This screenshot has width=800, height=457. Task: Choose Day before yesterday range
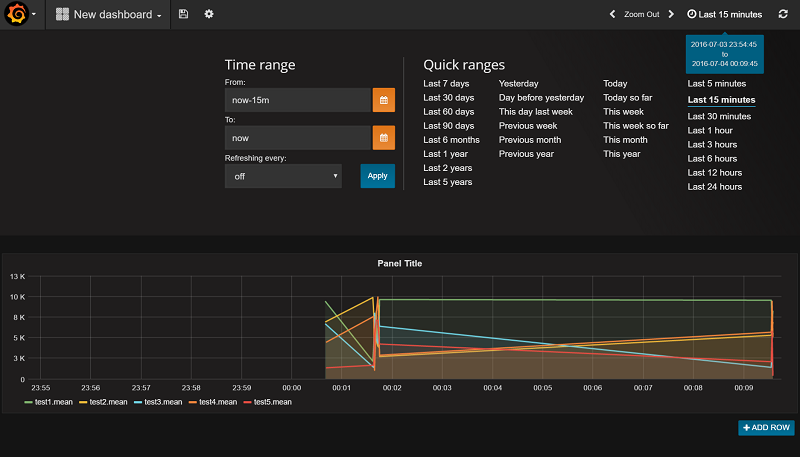pyautogui.click(x=541, y=97)
